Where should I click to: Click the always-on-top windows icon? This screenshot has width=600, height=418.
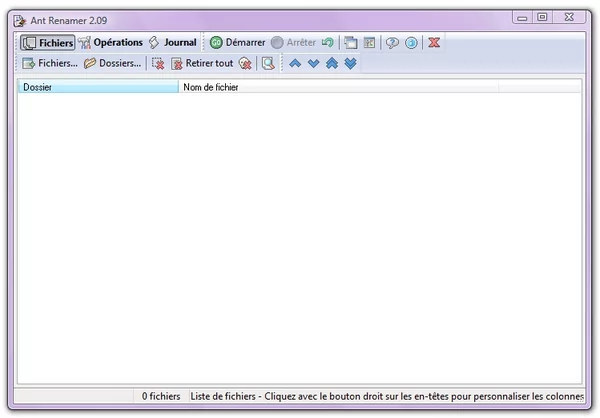(x=351, y=42)
